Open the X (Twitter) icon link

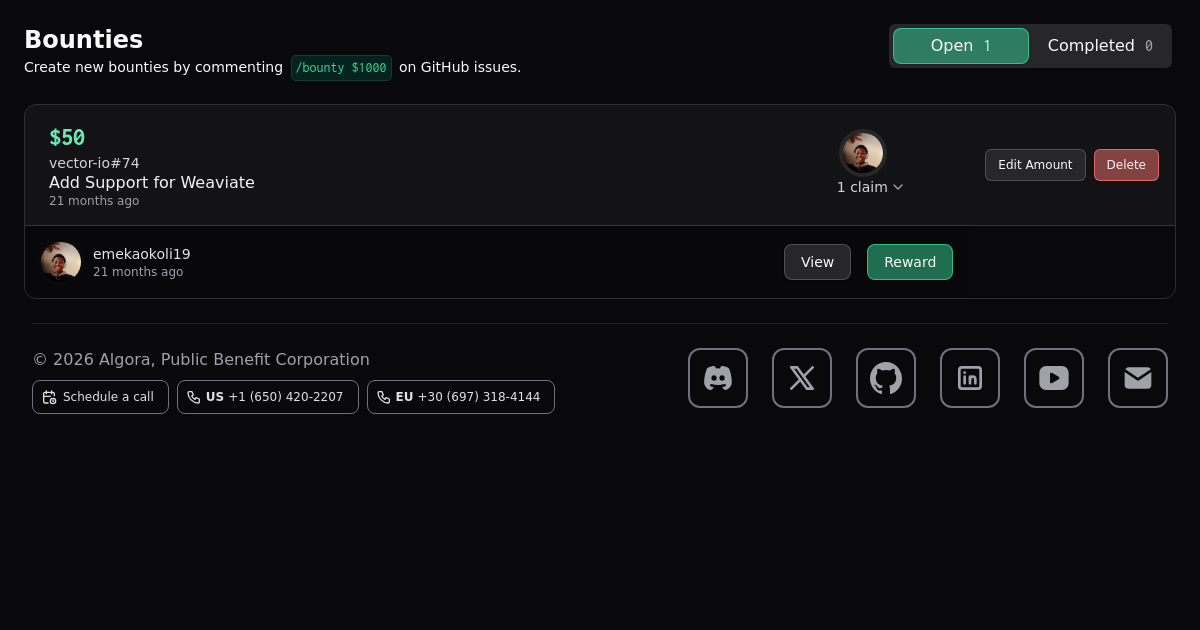pos(802,378)
